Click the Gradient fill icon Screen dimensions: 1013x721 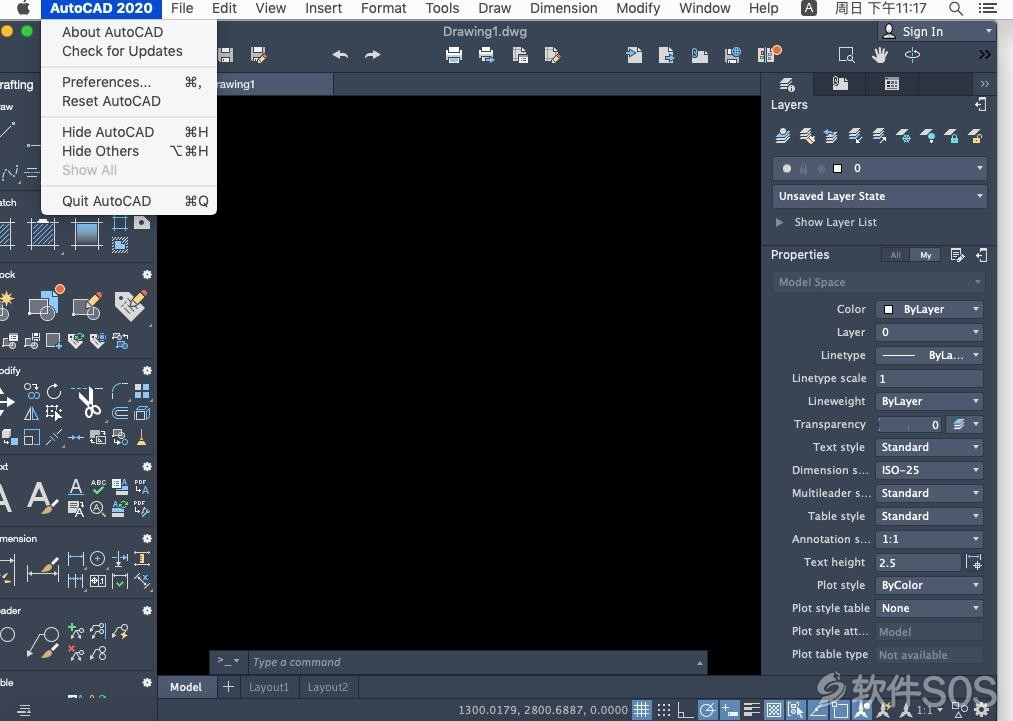point(87,233)
